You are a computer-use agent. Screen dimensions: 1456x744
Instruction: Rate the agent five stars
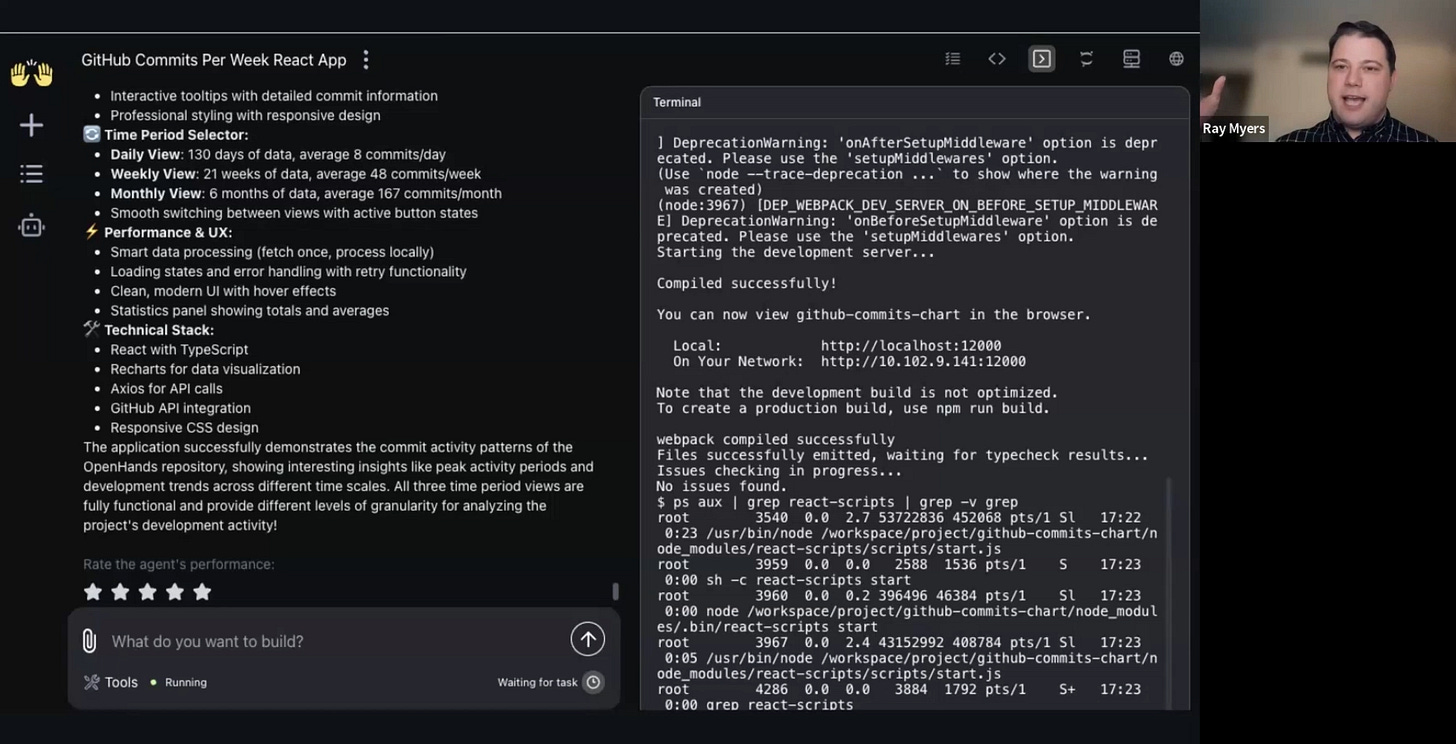pos(202,592)
